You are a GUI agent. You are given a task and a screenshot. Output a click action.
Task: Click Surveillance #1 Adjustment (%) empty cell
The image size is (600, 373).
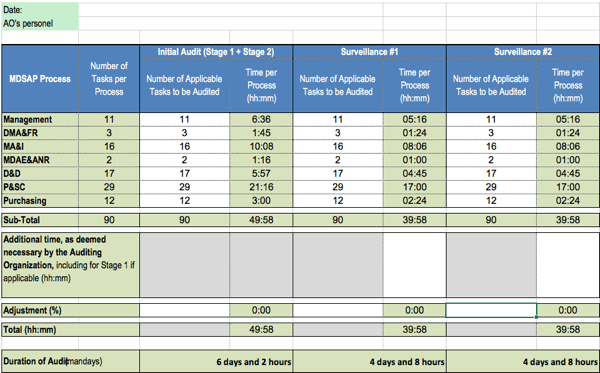[338, 310]
